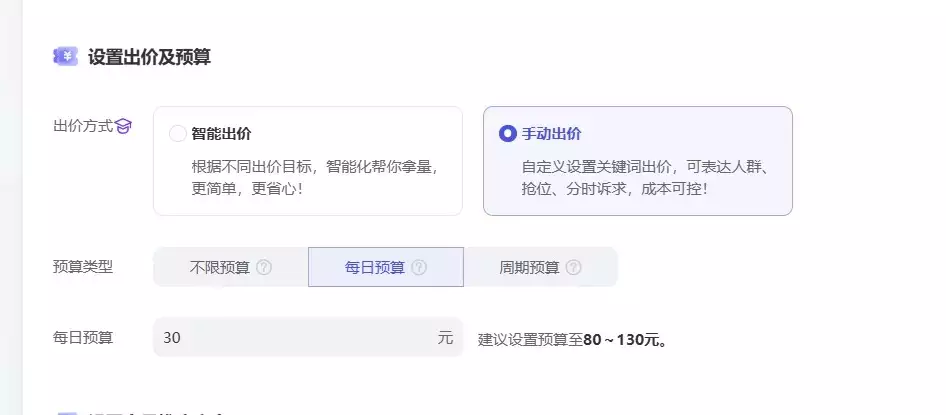Screen dimensions: 946x415
Task: Switch budget type to 不限预算
Action: pyautogui.click(x=230, y=267)
